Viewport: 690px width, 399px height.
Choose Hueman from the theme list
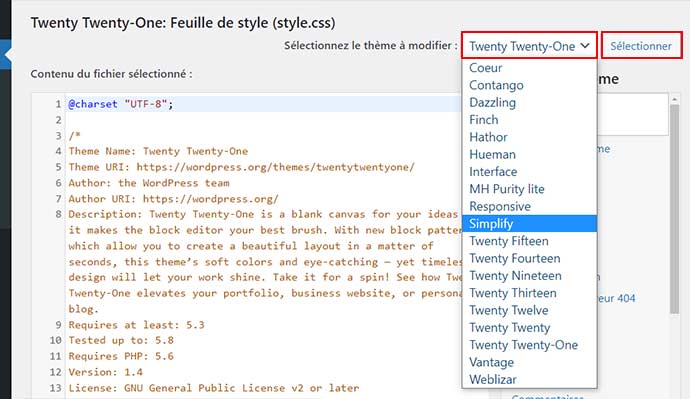529,154
